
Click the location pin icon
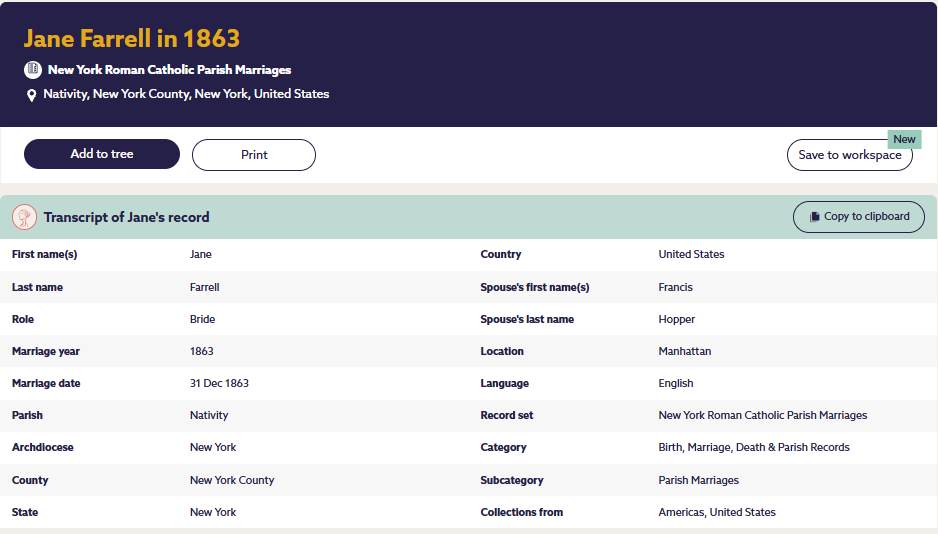tap(32, 95)
